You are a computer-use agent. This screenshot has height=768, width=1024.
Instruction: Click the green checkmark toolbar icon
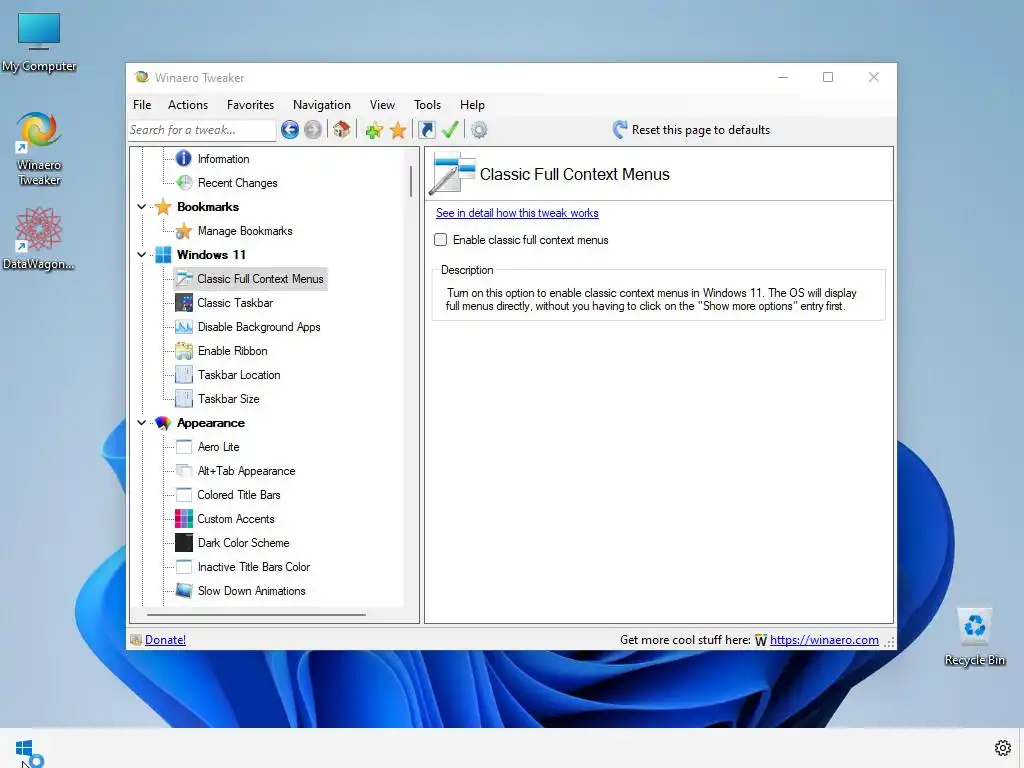click(450, 129)
